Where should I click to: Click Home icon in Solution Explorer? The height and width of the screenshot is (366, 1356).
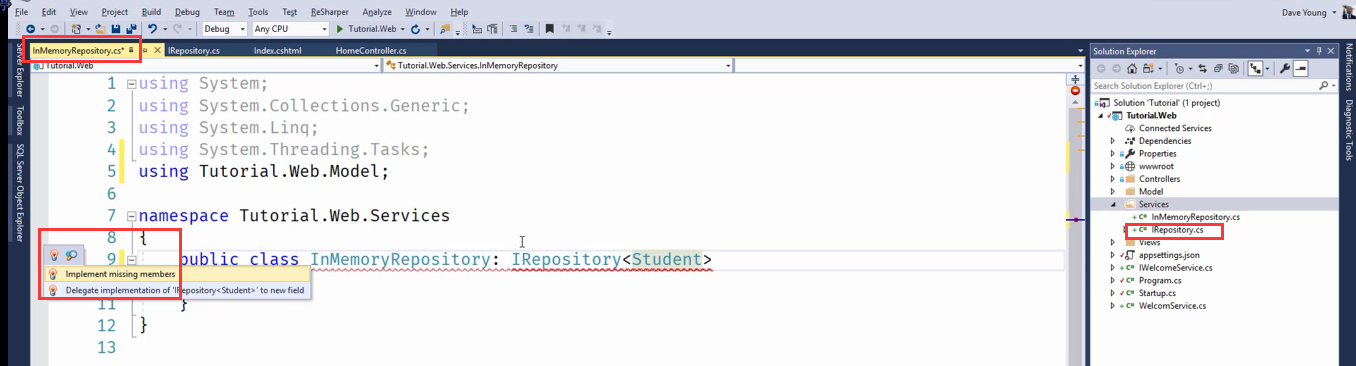click(1132, 69)
